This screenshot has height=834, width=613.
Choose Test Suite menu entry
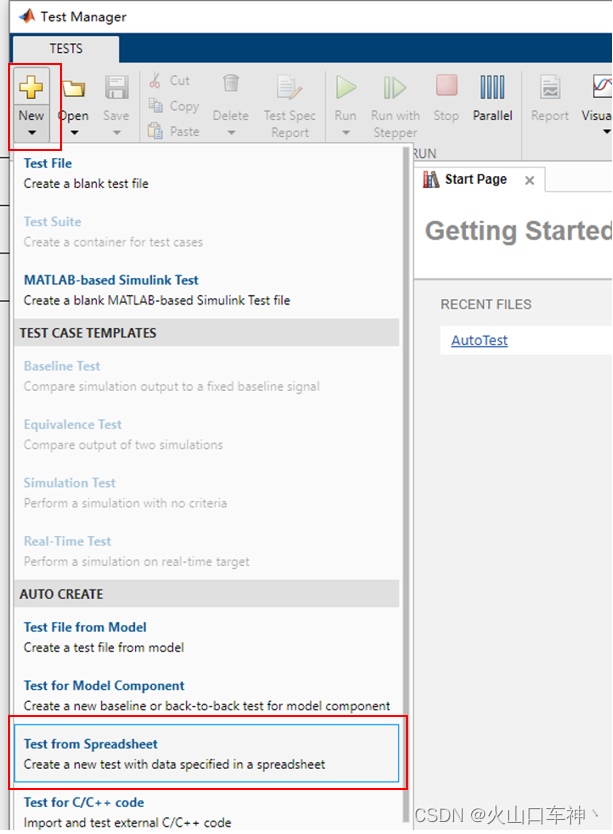coord(206,232)
